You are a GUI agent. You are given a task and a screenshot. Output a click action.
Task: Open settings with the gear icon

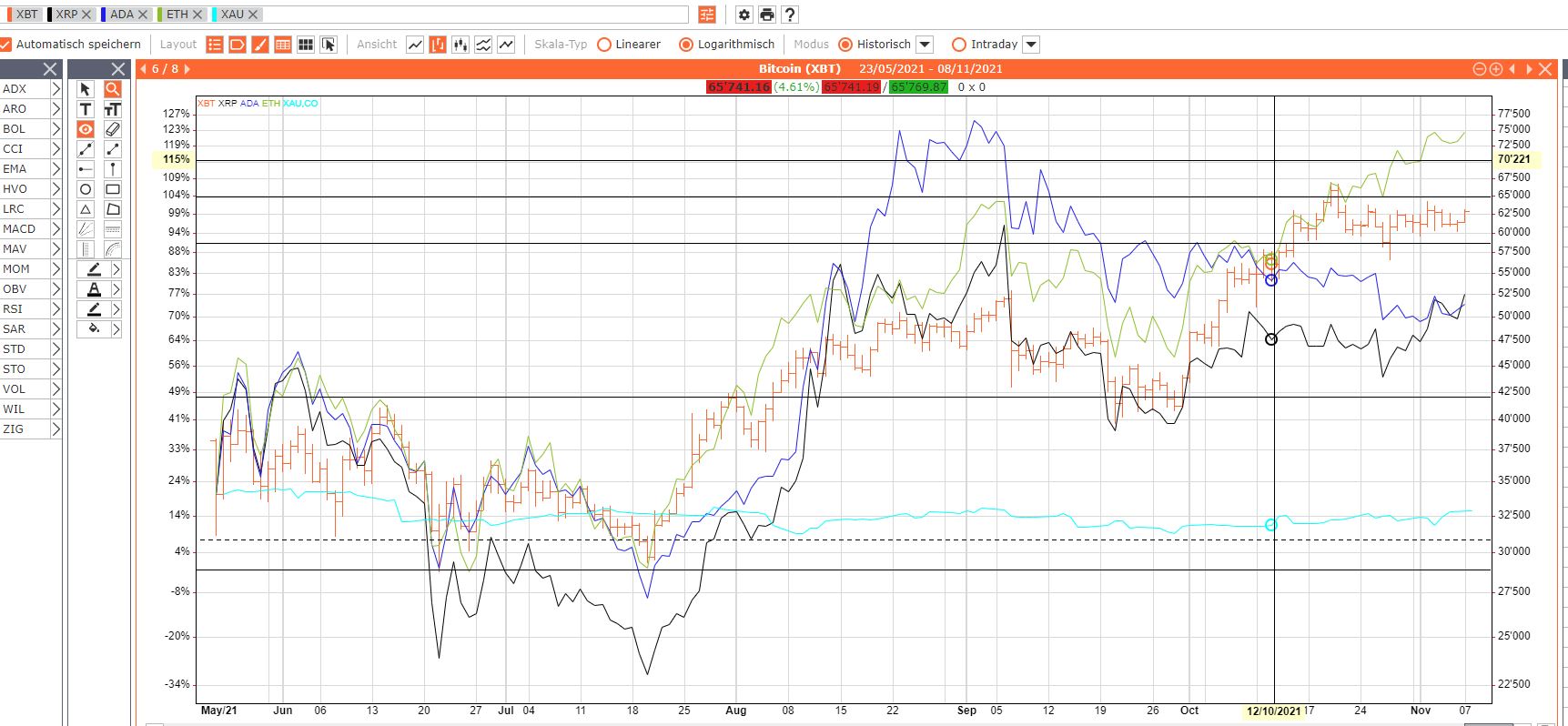point(744,15)
